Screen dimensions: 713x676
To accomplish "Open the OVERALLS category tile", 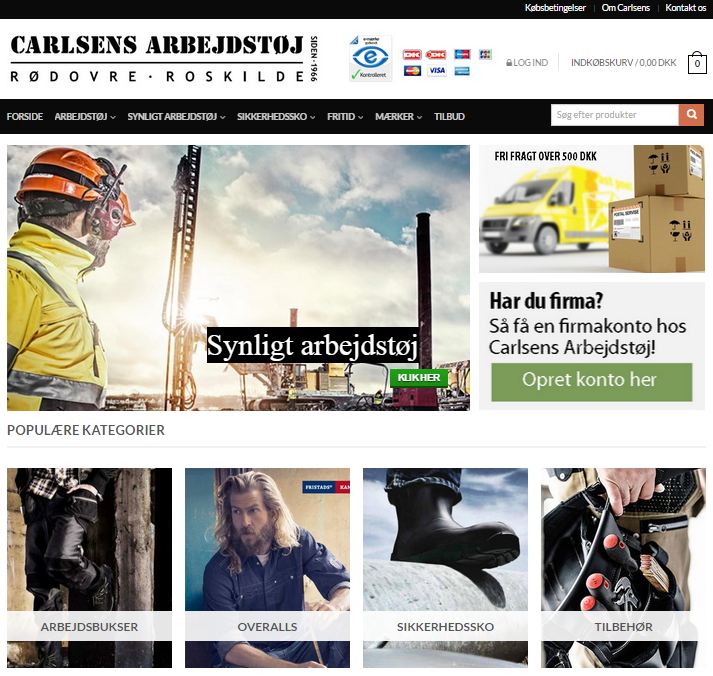I will (x=267, y=568).
